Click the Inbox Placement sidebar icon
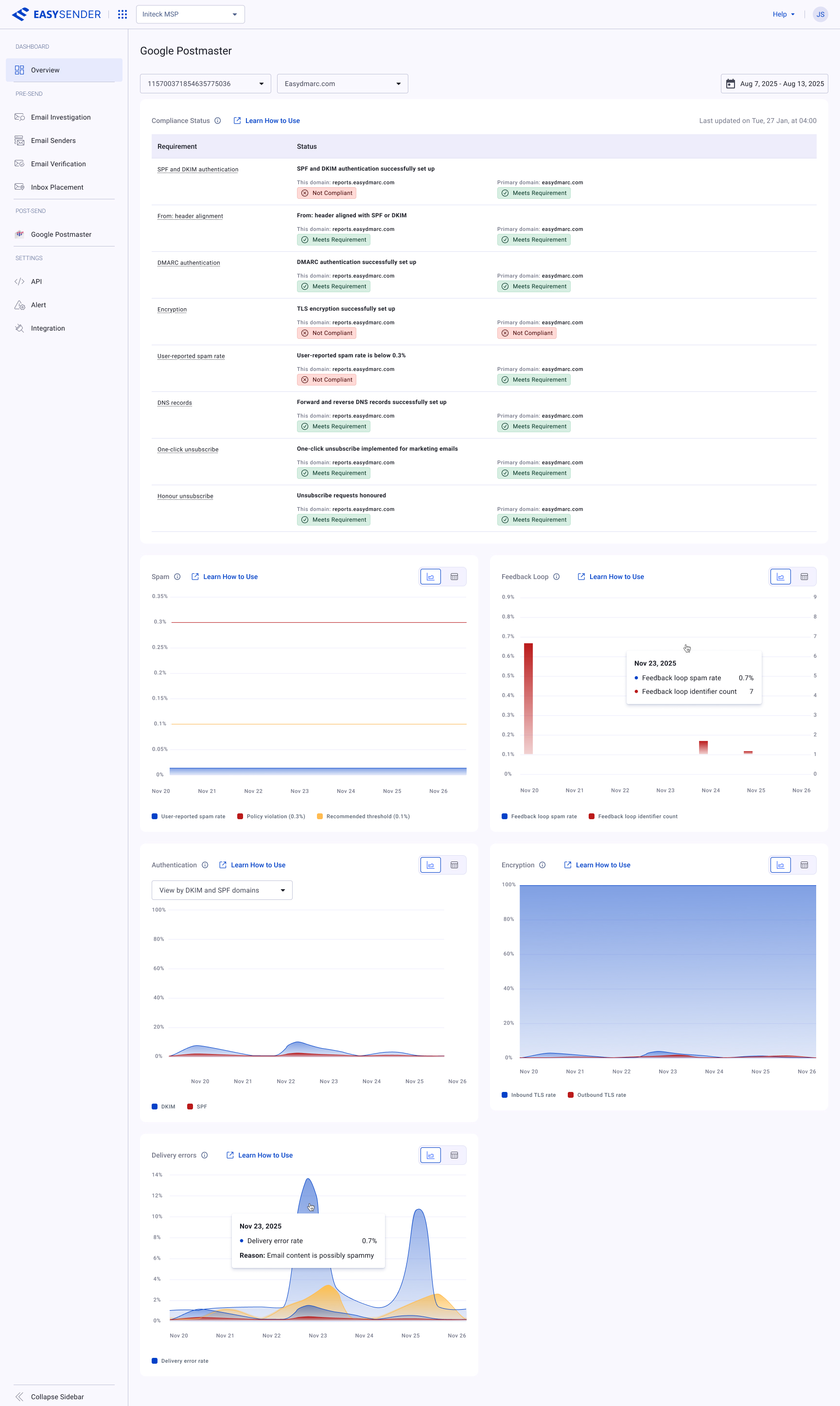The image size is (840, 1406). click(19, 187)
